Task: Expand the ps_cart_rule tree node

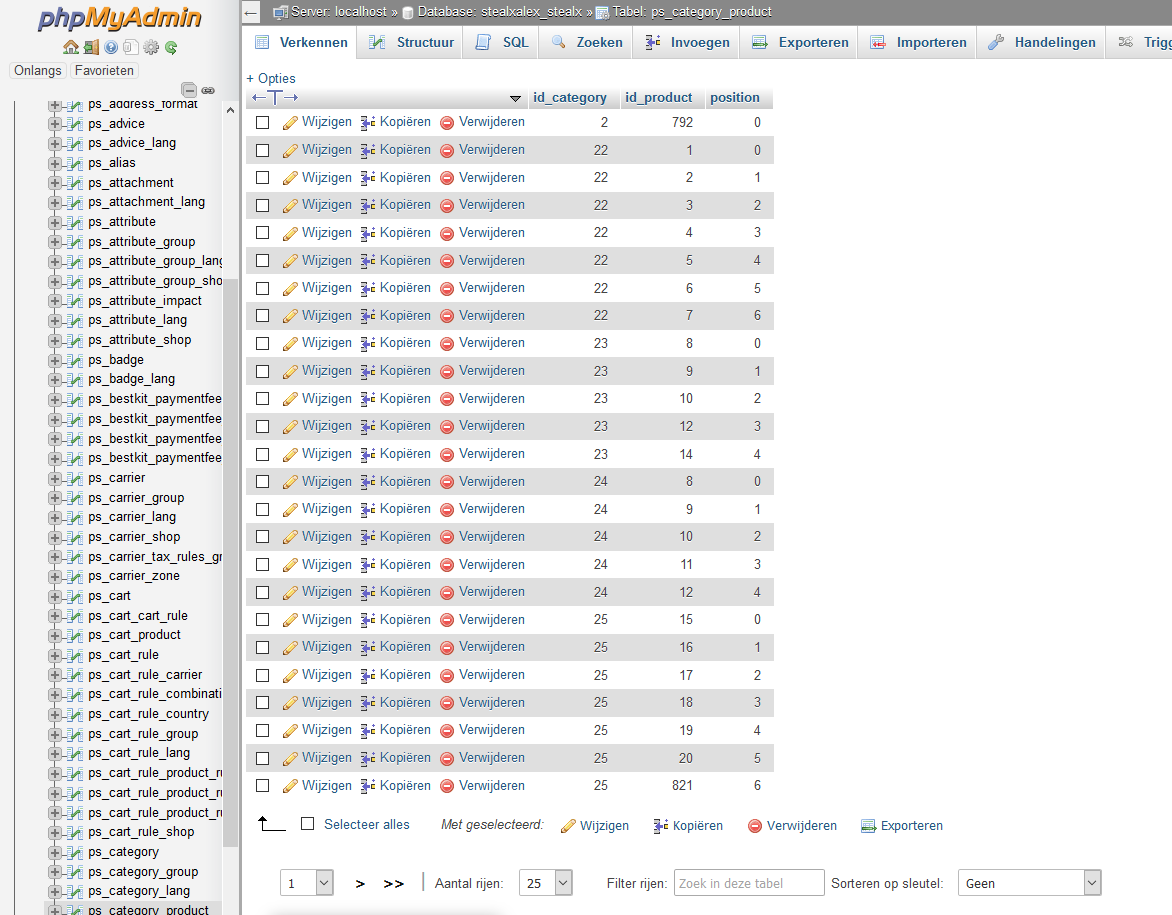Action: [x=55, y=655]
